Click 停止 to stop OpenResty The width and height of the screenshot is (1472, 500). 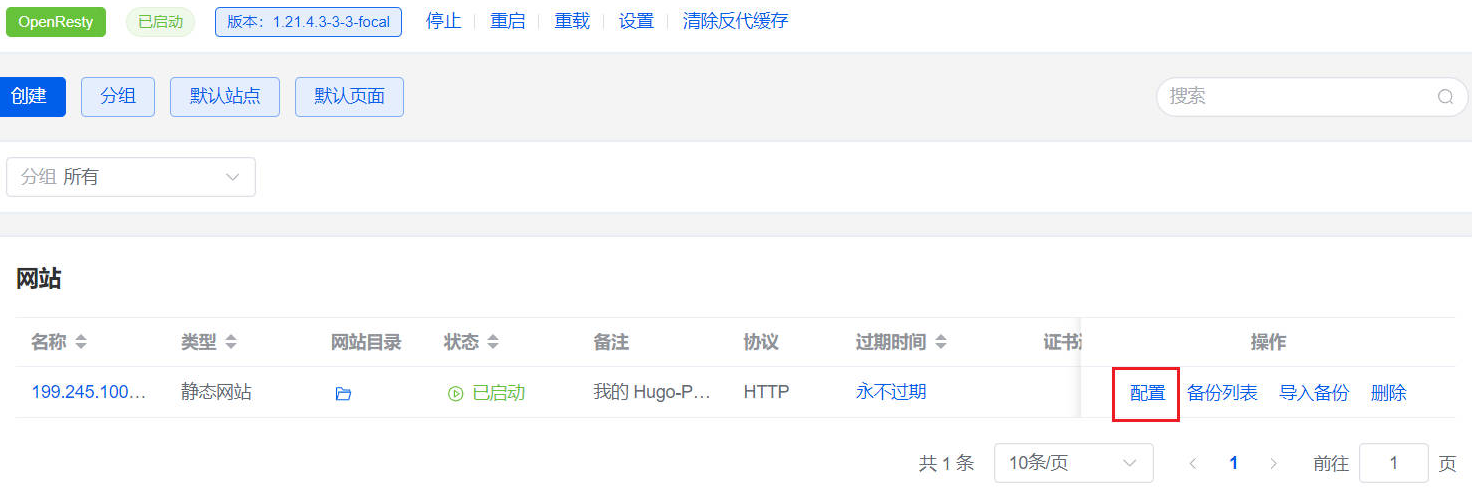(443, 21)
